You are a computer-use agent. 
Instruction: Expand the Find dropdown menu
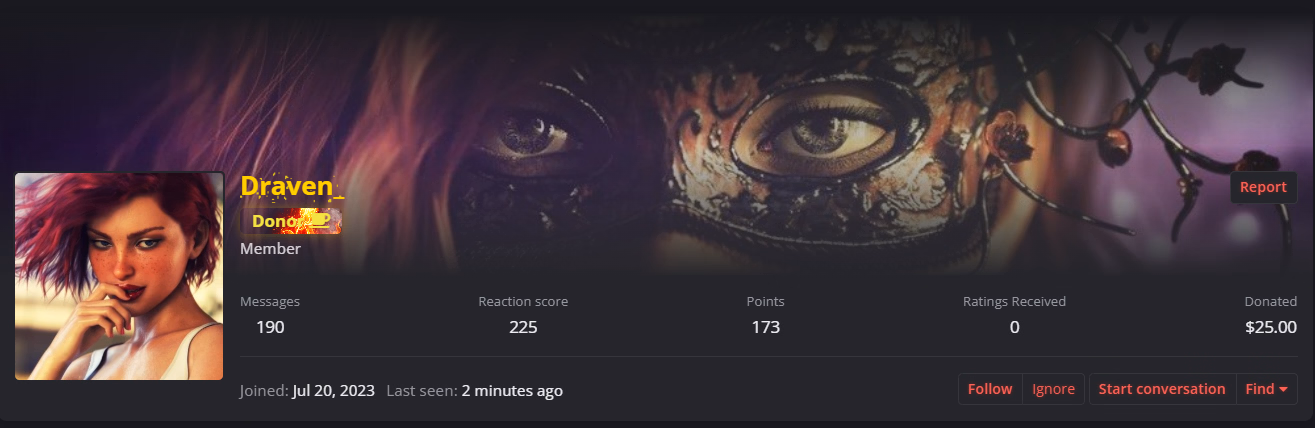pos(1267,389)
